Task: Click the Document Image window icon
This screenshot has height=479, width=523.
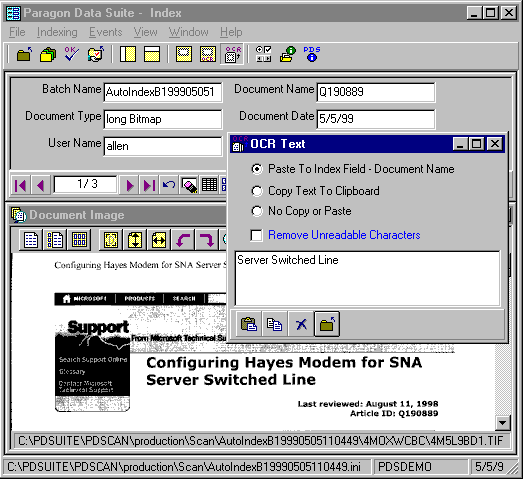Action: (19, 215)
